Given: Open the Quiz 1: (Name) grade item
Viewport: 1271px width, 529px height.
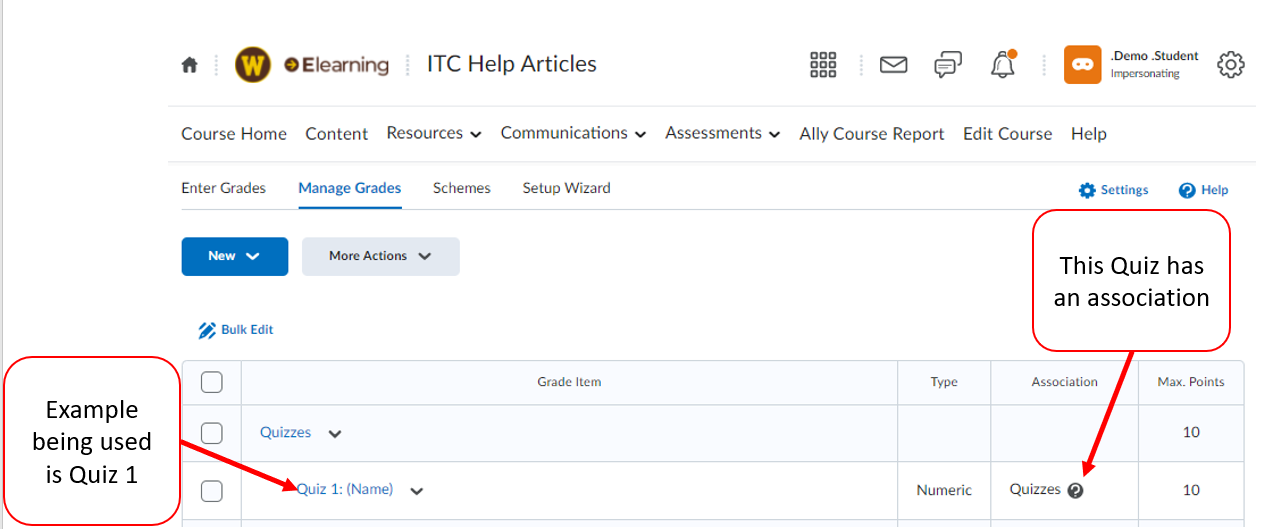Looking at the screenshot, I should pyautogui.click(x=345, y=490).
